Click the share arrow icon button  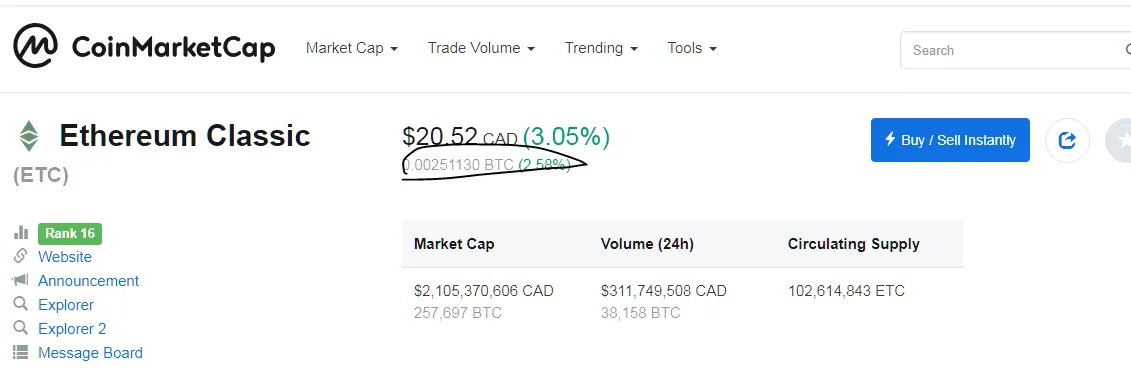pos(1067,141)
